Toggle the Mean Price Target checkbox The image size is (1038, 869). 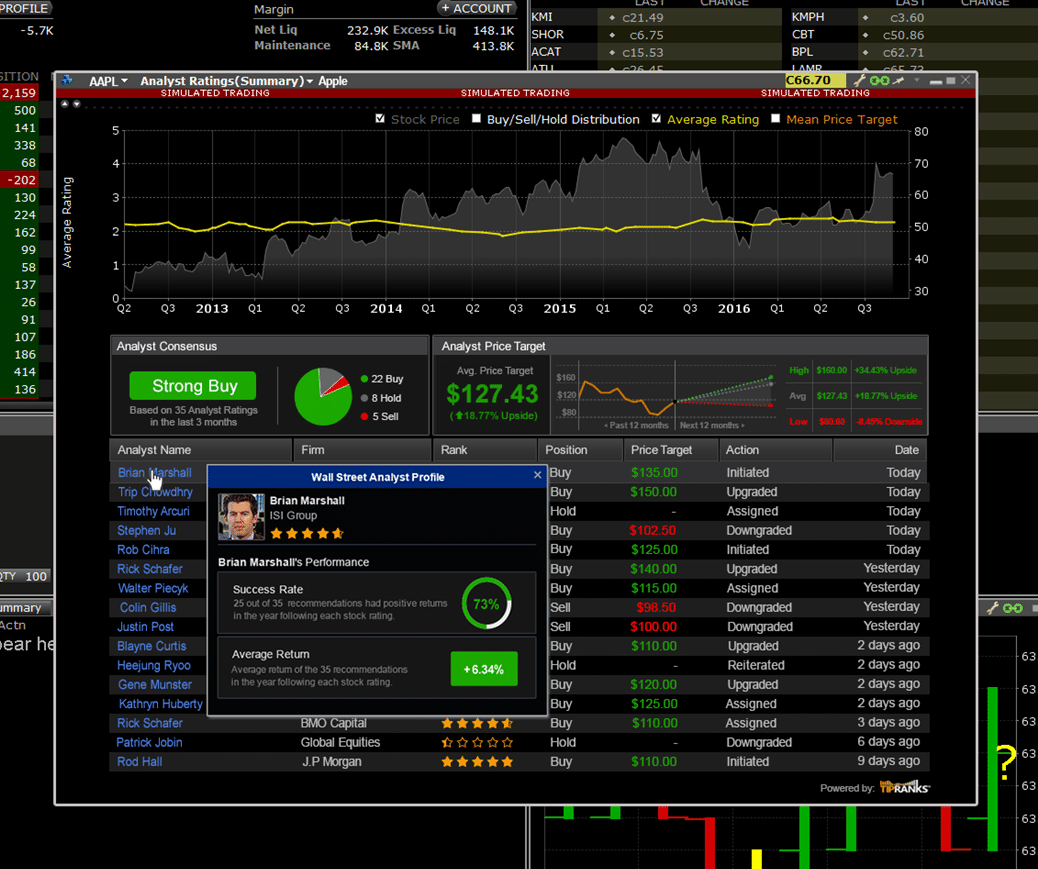click(776, 119)
